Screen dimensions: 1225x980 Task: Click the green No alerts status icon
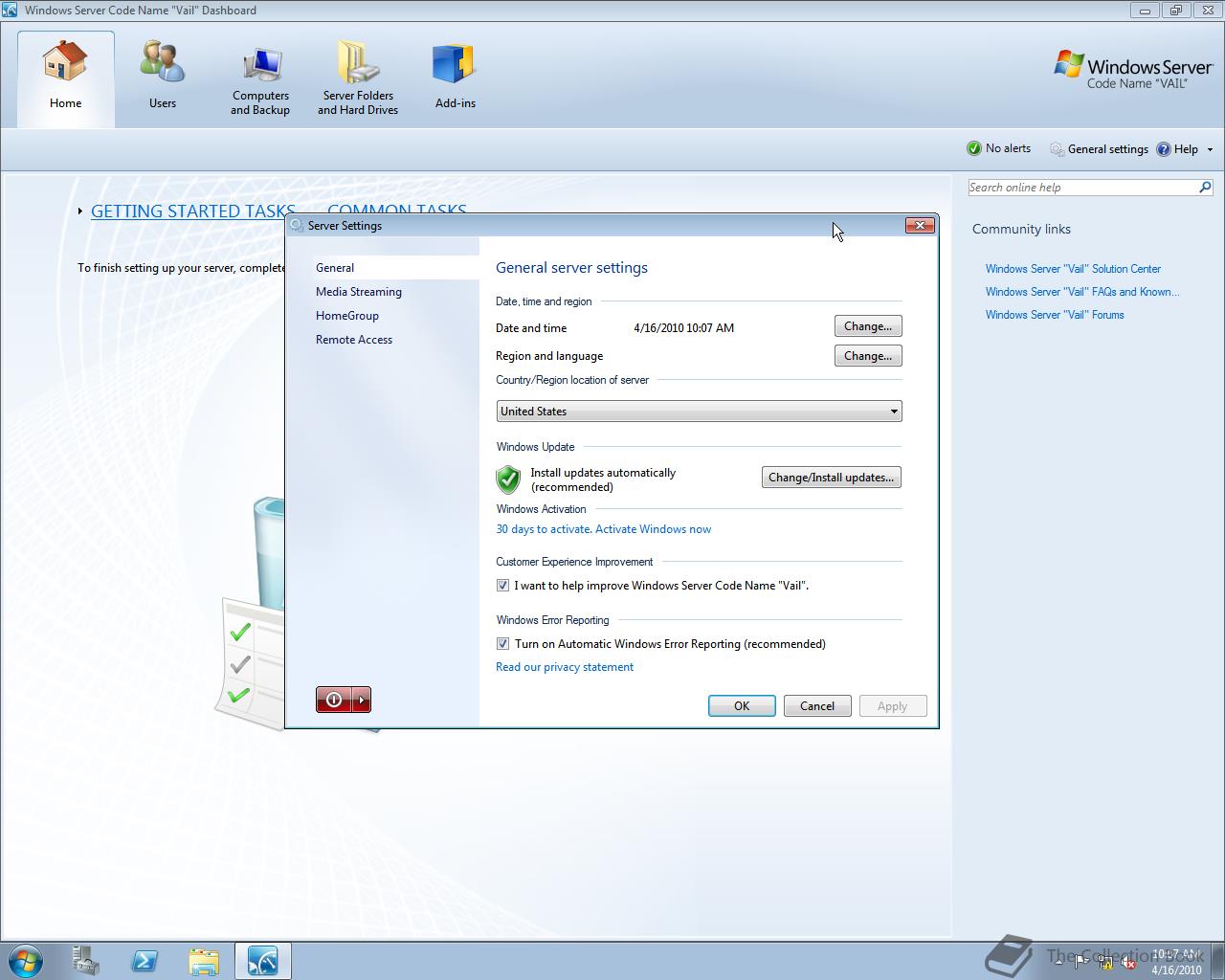(x=974, y=148)
